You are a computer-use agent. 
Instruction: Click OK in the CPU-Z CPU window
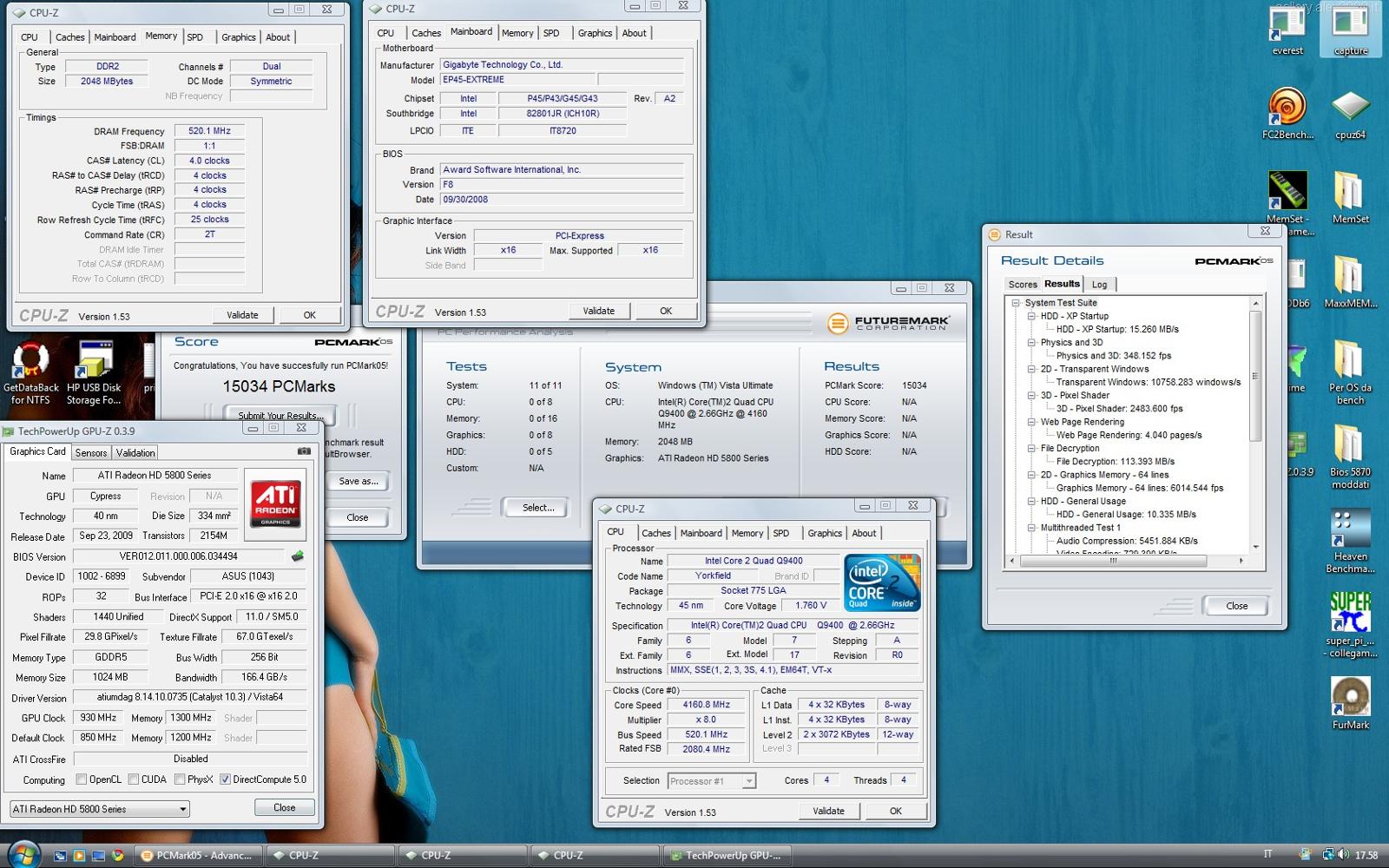(x=896, y=812)
